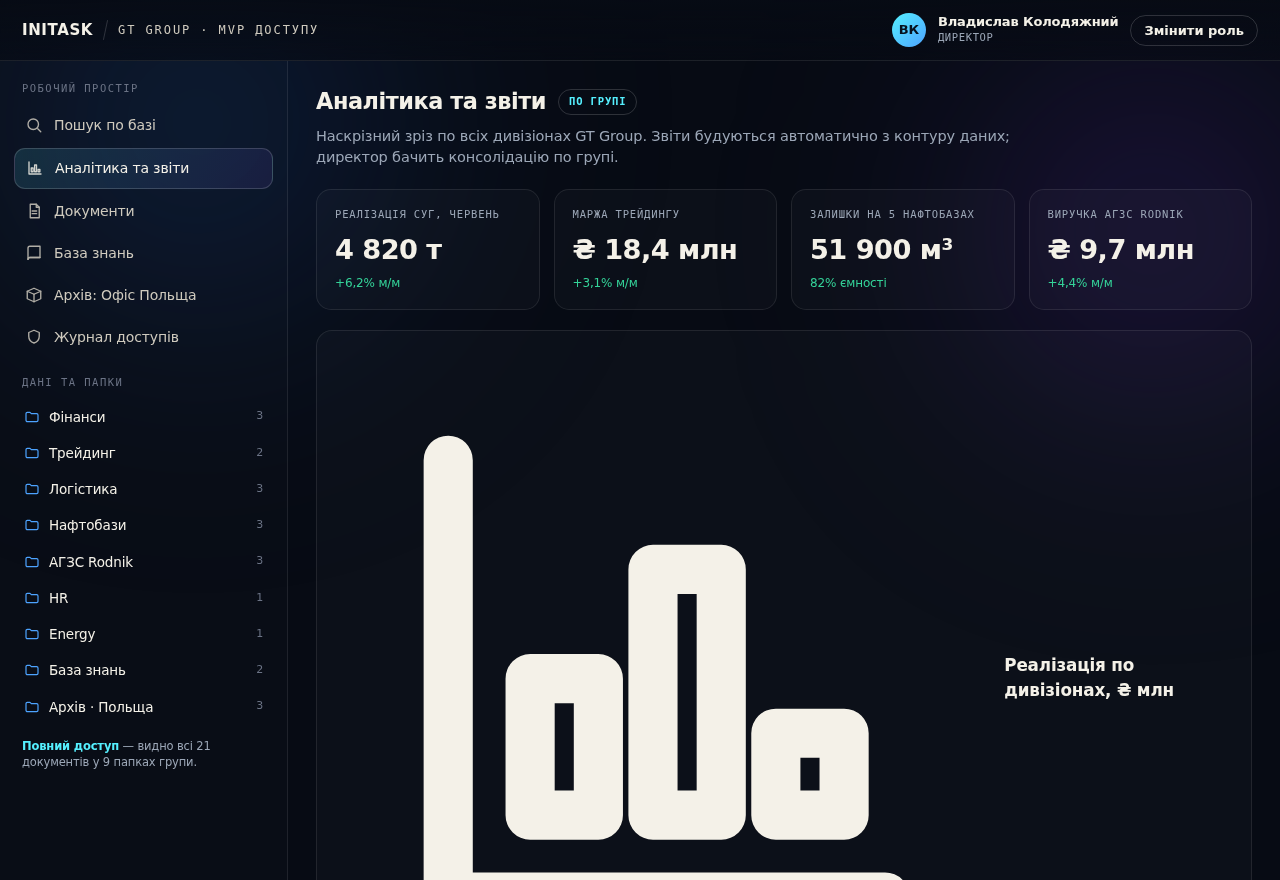Open the АГЗС Rodnik folder

click(x=143, y=562)
